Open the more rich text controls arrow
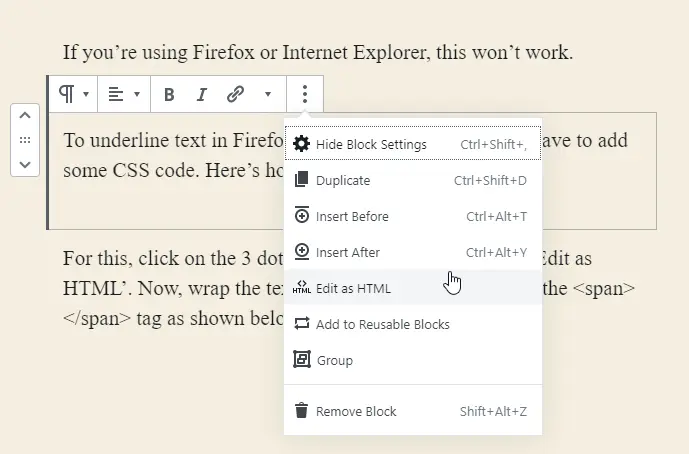The image size is (689, 454). (x=268, y=95)
